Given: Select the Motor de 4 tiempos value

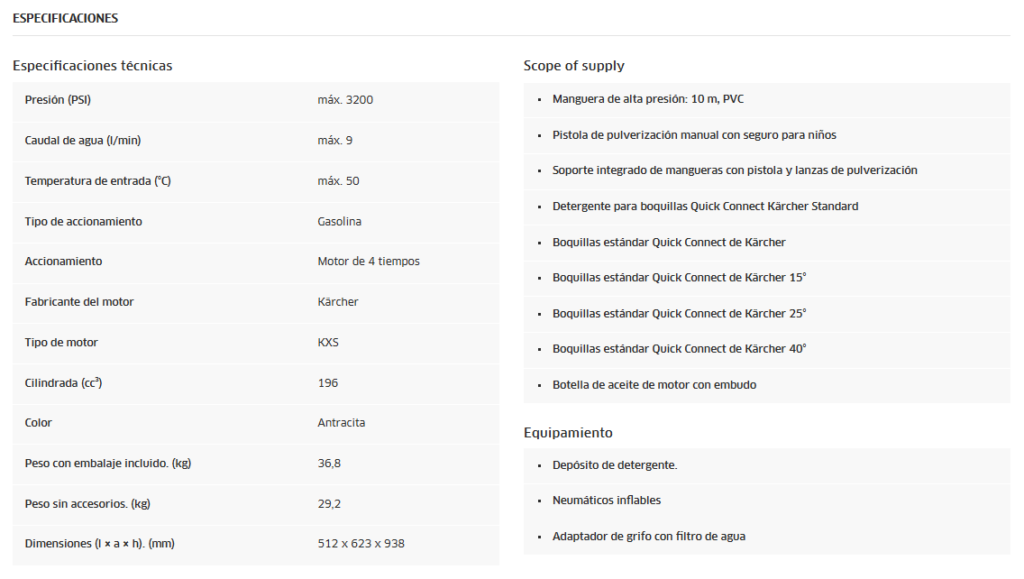Looking at the screenshot, I should tap(368, 261).
